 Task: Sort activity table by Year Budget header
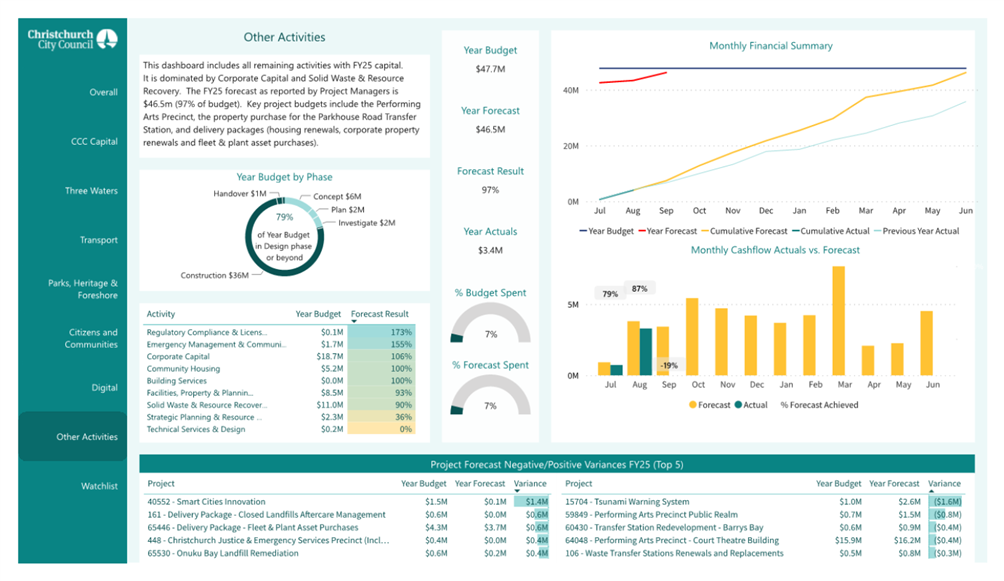click(318, 314)
